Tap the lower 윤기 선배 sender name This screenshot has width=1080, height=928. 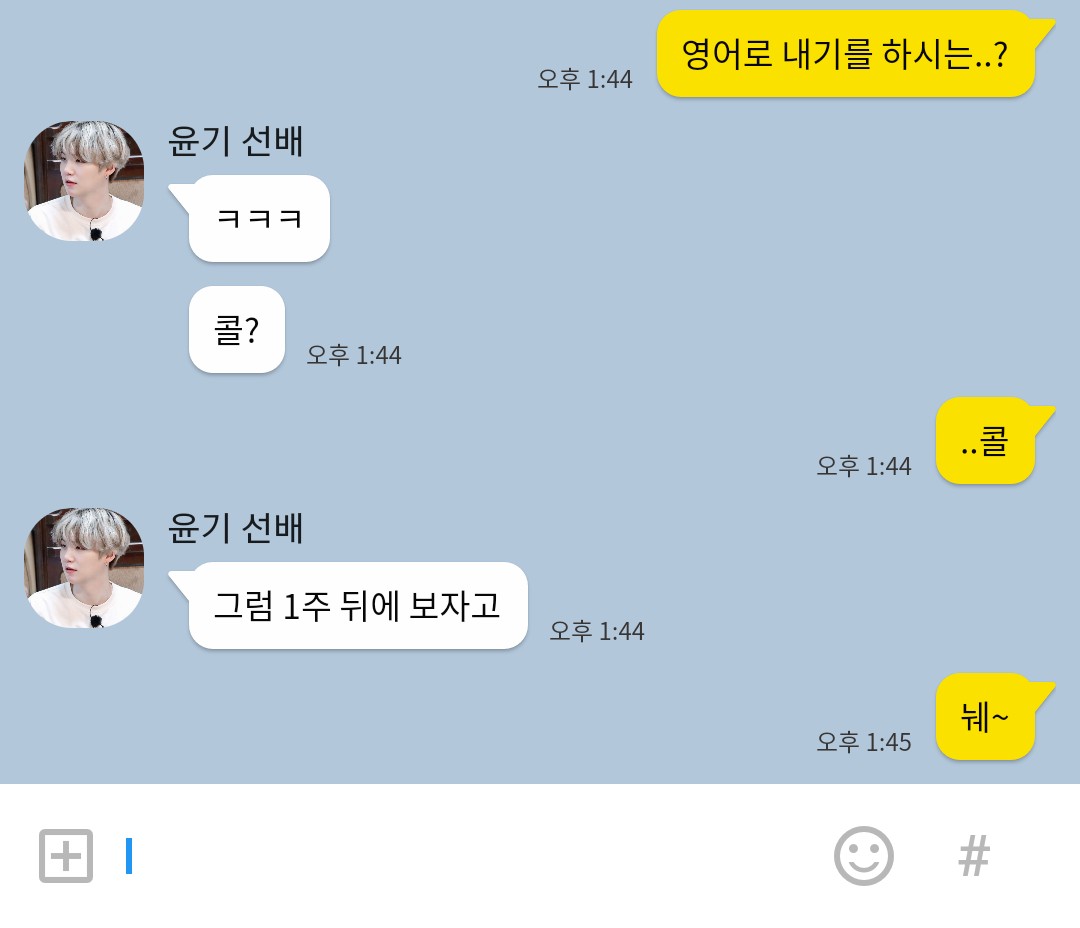pyautogui.click(x=236, y=528)
